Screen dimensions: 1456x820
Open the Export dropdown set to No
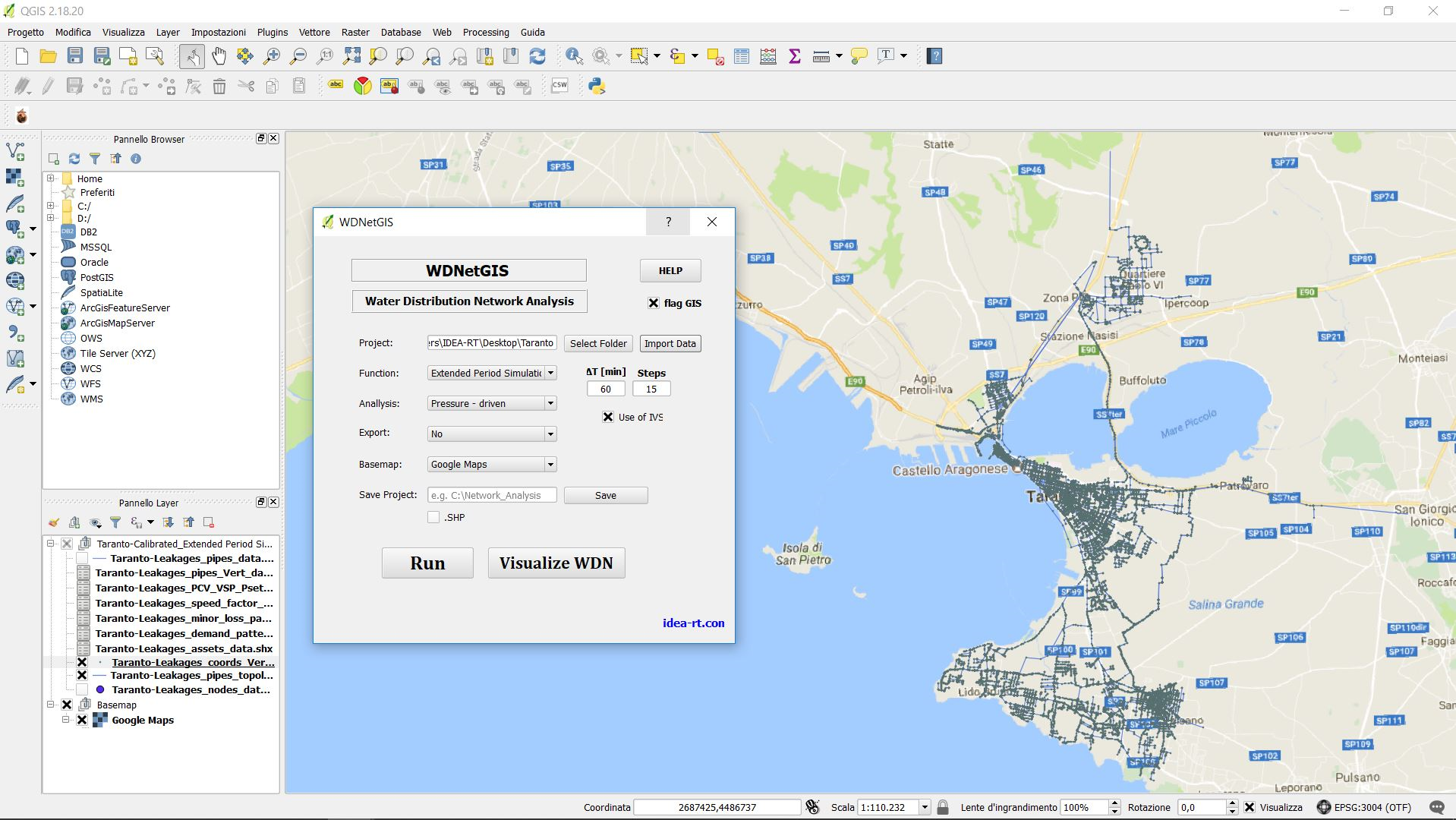(x=492, y=434)
